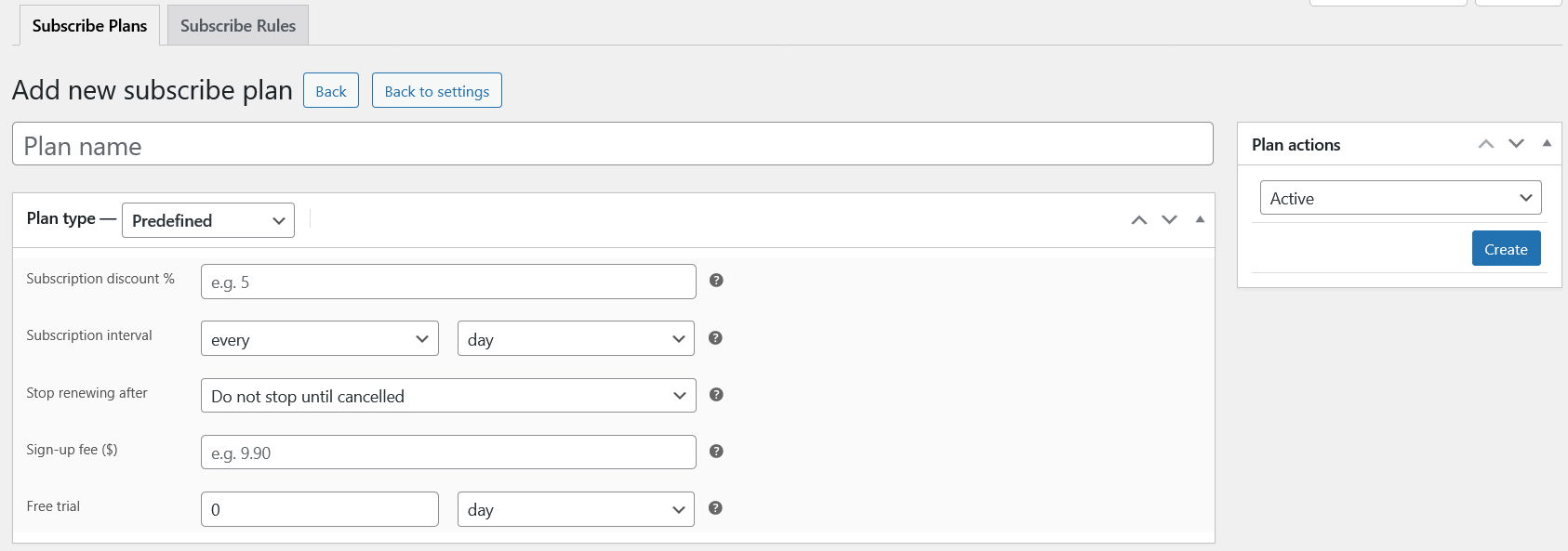Click help icon for Subscription interval

[715, 338]
